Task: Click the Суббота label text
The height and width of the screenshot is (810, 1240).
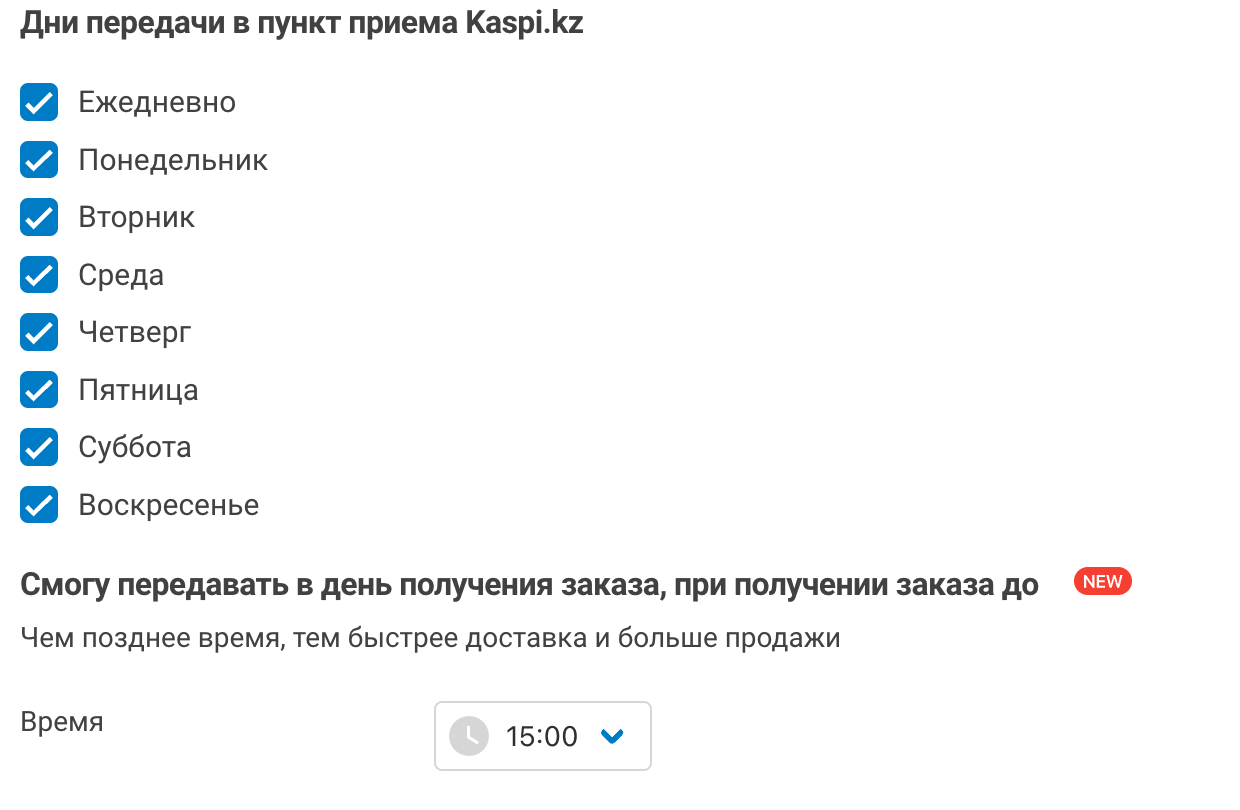Action: (135, 447)
